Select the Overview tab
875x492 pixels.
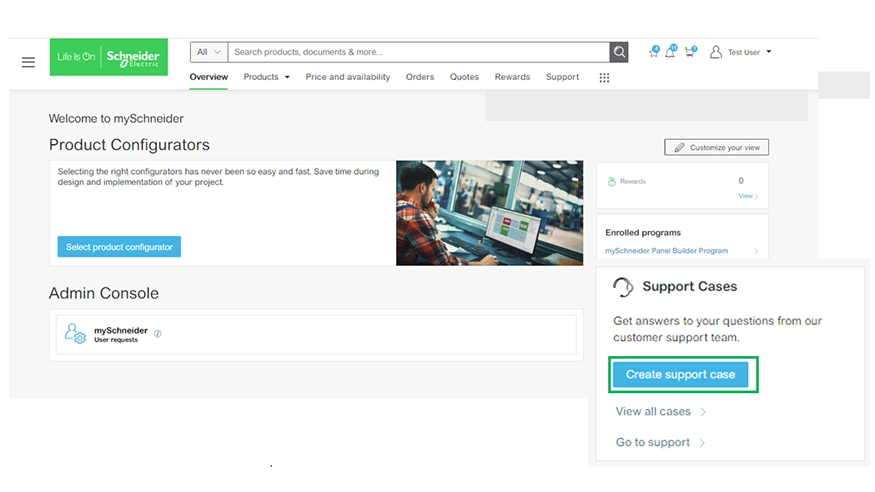click(x=209, y=77)
